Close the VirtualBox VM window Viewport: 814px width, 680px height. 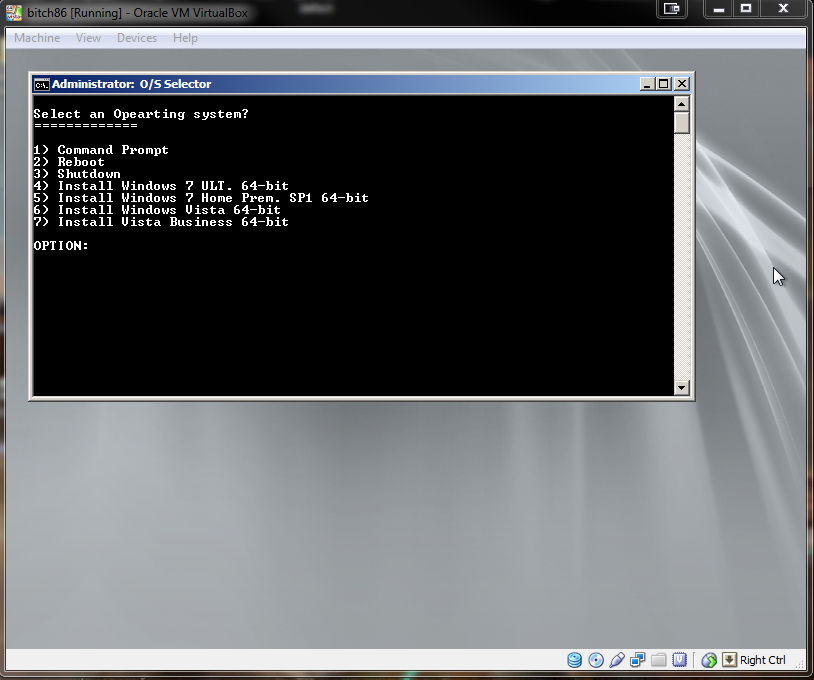point(783,9)
